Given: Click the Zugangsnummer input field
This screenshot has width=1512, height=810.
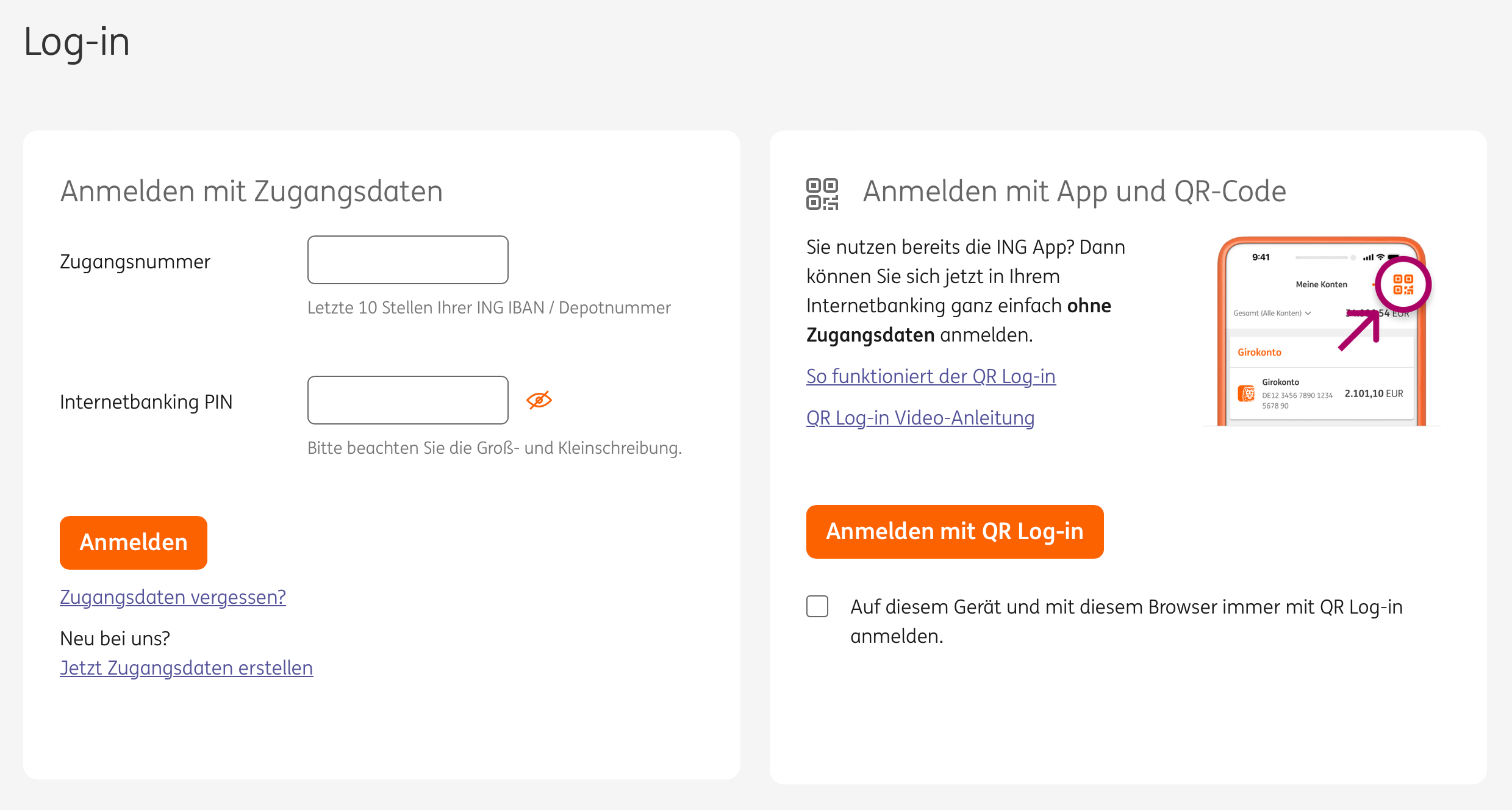Looking at the screenshot, I should pyautogui.click(x=407, y=260).
